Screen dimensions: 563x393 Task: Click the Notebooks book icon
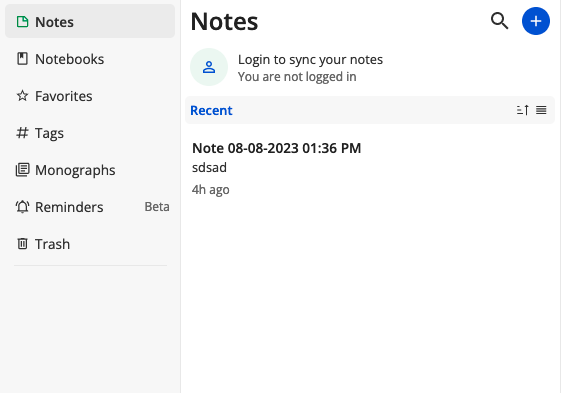point(22,59)
